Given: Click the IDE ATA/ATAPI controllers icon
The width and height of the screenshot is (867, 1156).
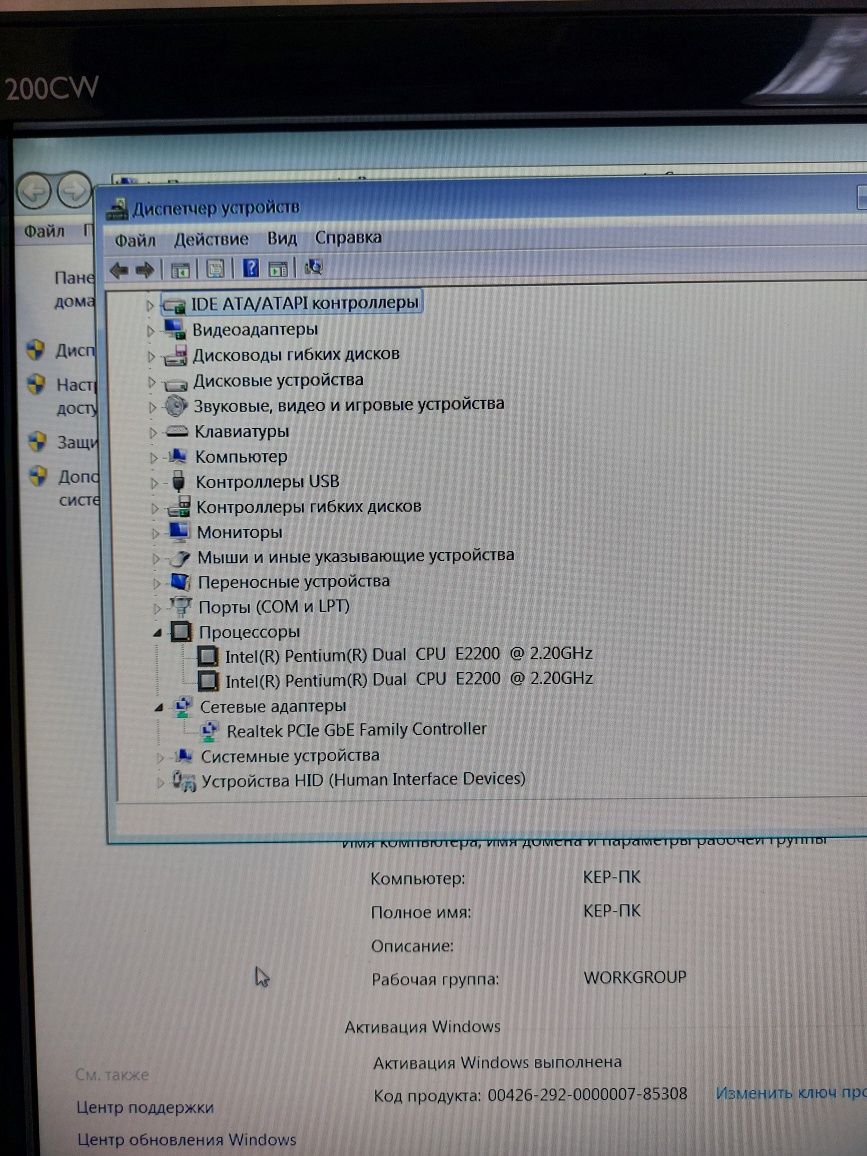Looking at the screenshot, I should tap(173, 304).
